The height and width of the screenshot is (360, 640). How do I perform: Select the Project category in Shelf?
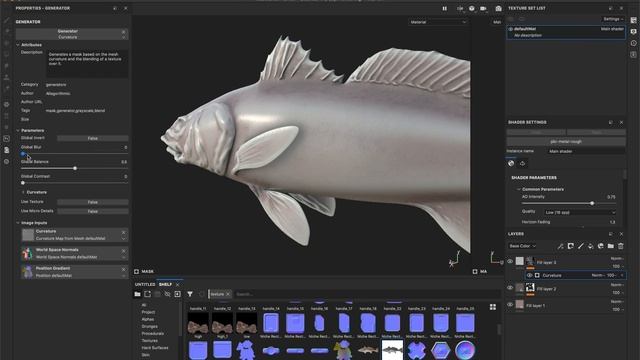click(x=148, y=312)
